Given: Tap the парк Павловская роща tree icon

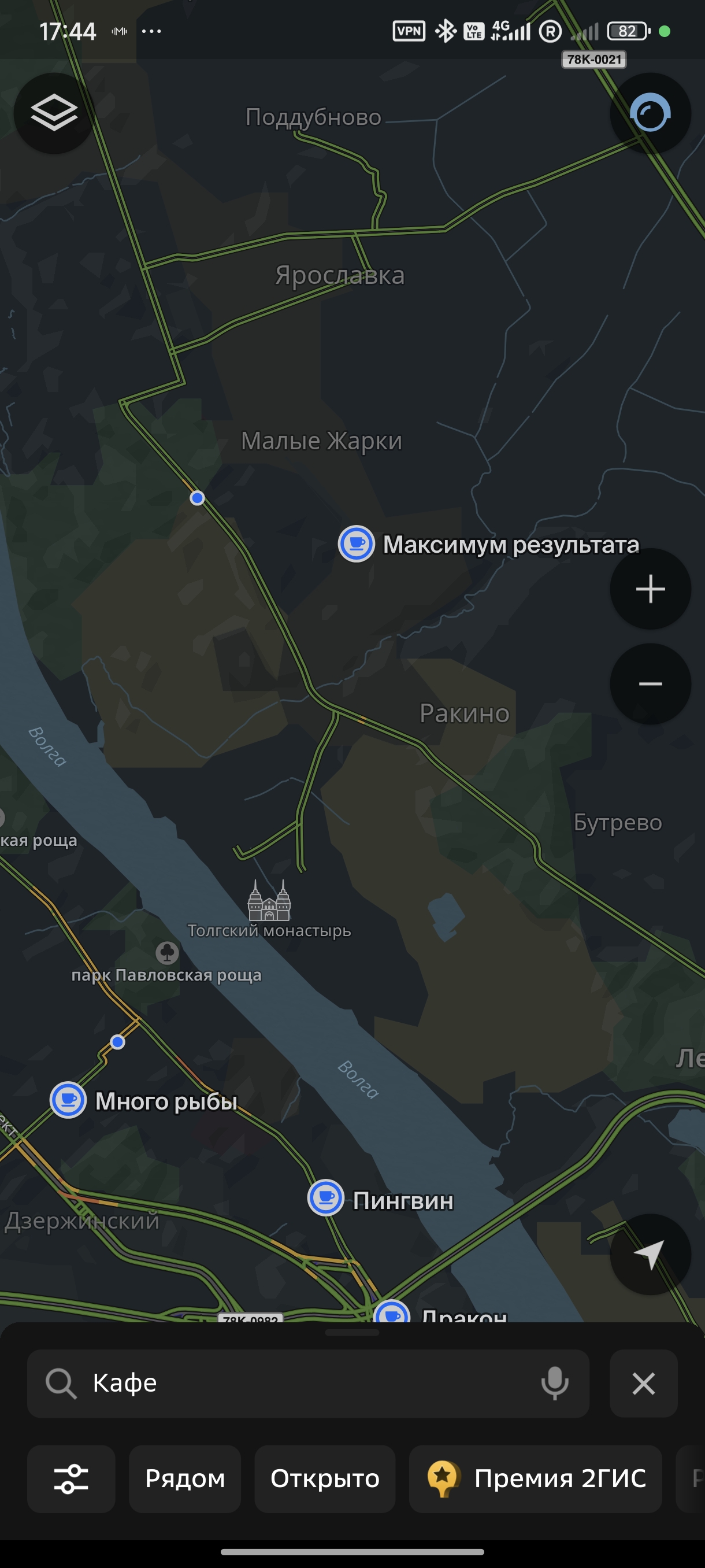Looking at the screenshot, I should click(166, 952).
